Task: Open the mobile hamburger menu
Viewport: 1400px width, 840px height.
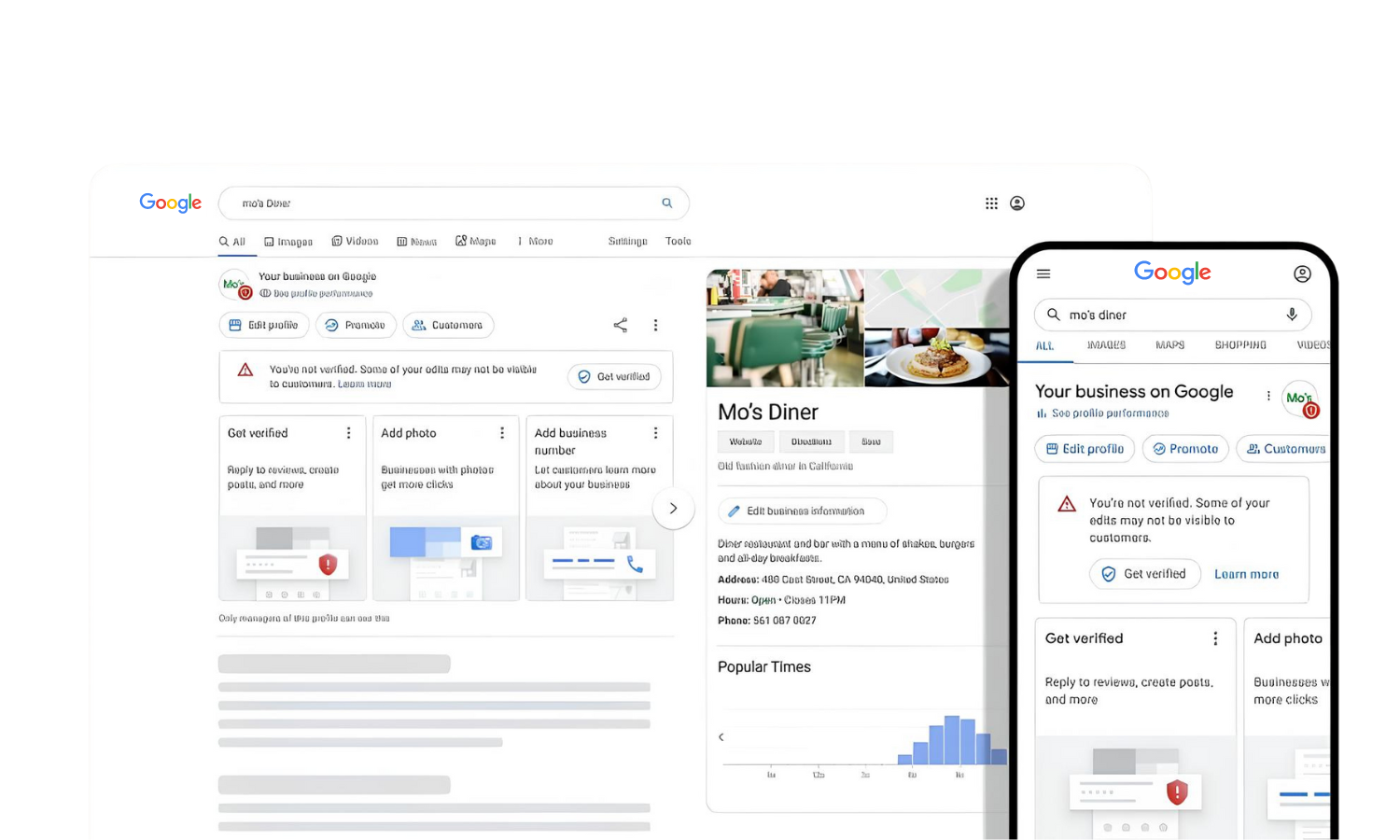Action: 1043,273
